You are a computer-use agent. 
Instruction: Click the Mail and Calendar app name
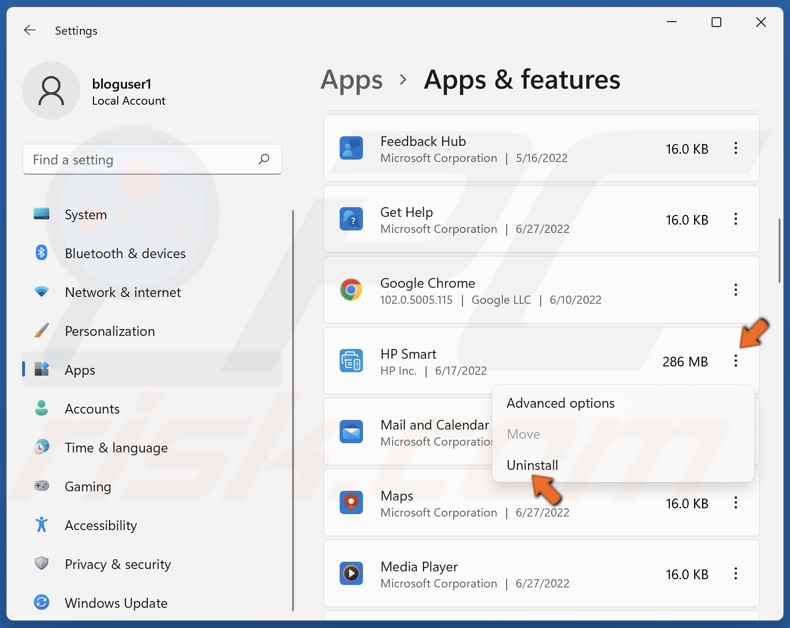434,425
